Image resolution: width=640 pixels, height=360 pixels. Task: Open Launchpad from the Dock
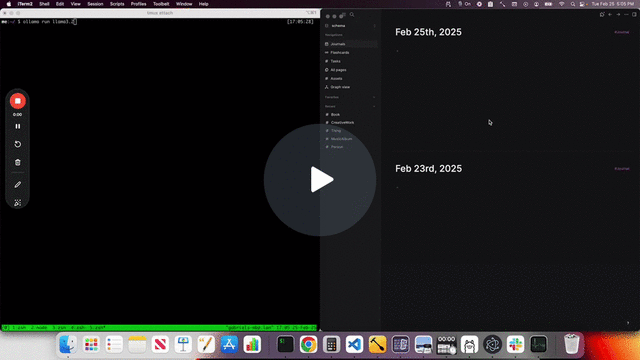(x=91, y=344)
